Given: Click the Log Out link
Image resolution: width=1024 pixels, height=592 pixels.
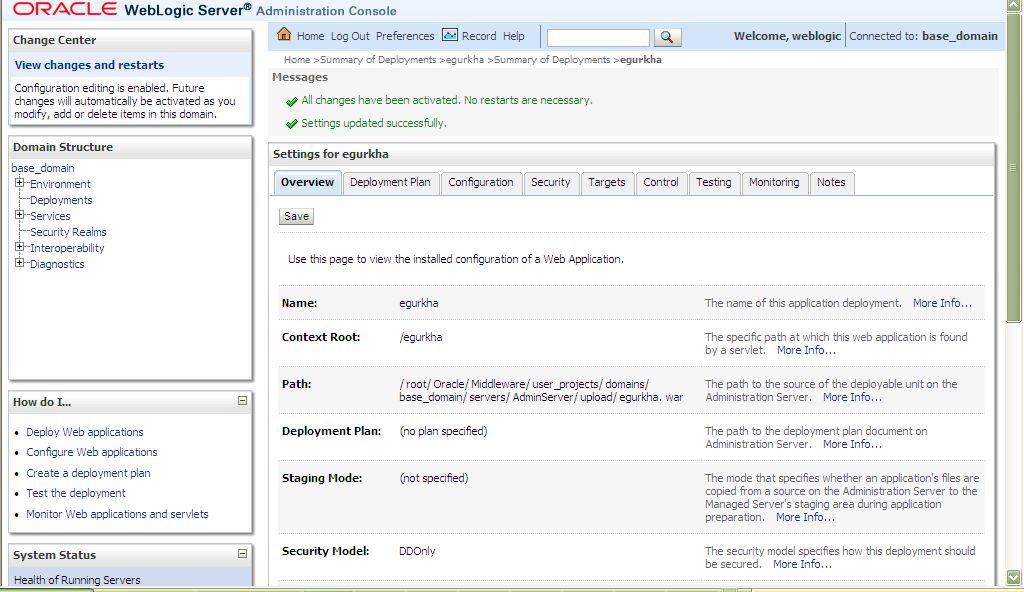Looking at the screenshot, I should tap(350, 36).
